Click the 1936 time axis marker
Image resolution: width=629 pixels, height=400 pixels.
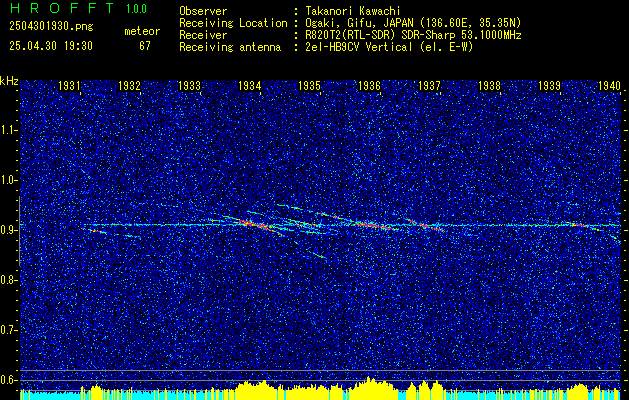click(x=369, y=85)
